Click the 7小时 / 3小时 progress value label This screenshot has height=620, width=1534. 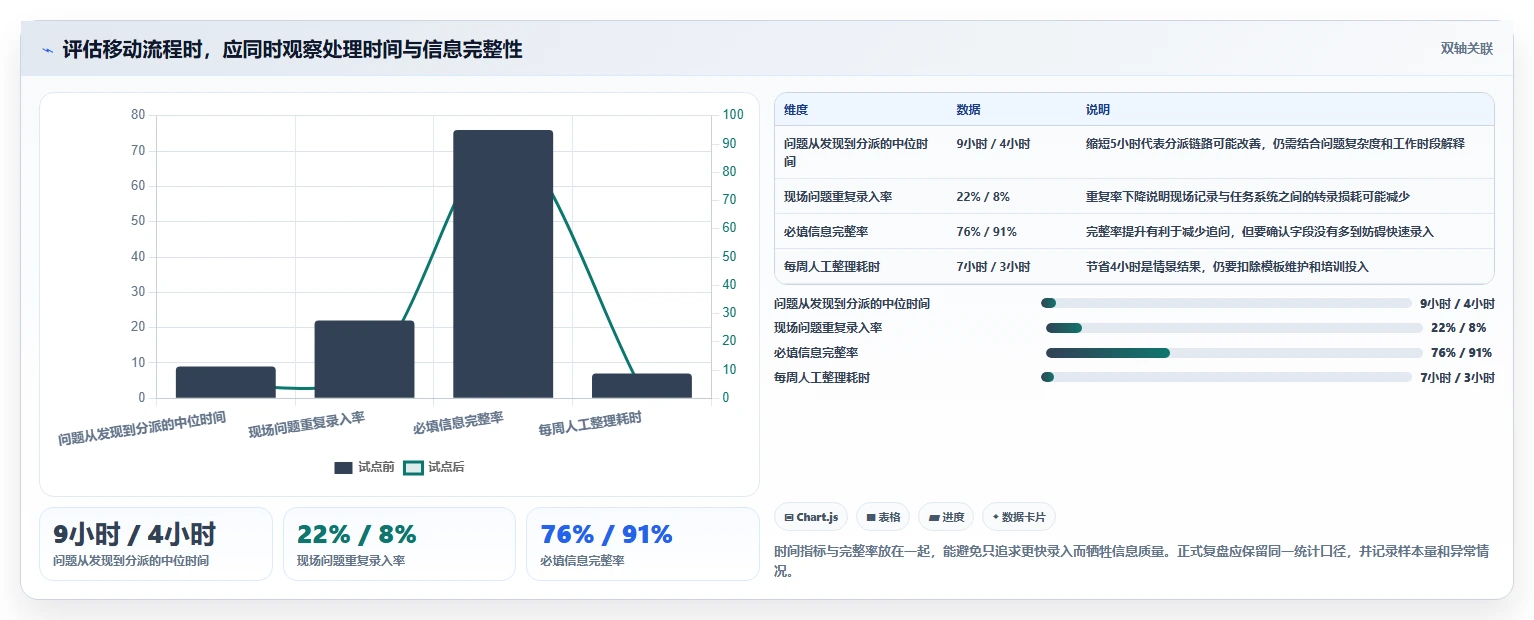[x=1457, y=378]
